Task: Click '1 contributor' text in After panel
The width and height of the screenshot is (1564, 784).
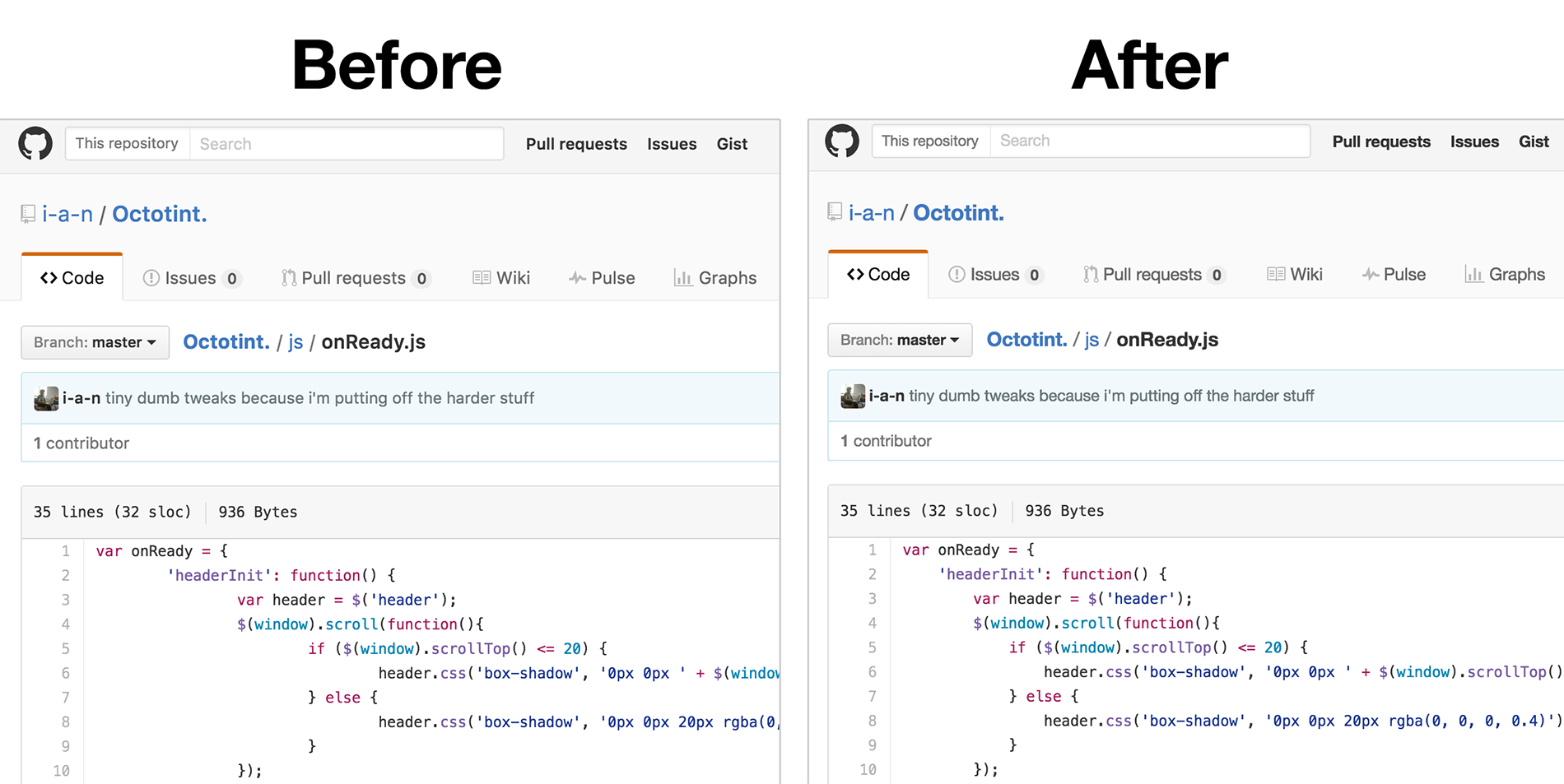Action: pyautogui.click(x=886, y=441)
